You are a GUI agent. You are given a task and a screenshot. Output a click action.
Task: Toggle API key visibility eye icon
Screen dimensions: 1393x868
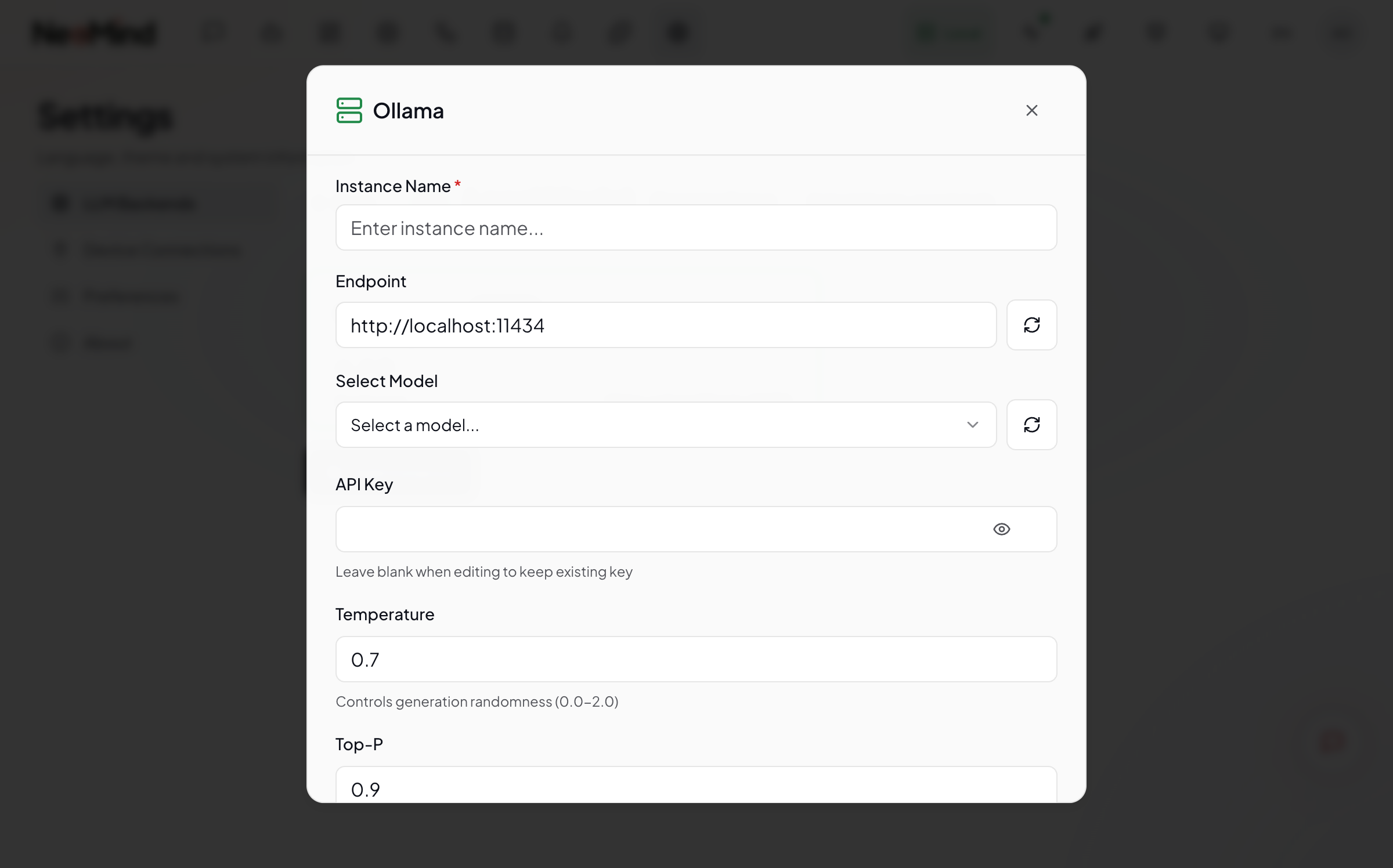click(x=1001, y=529)
